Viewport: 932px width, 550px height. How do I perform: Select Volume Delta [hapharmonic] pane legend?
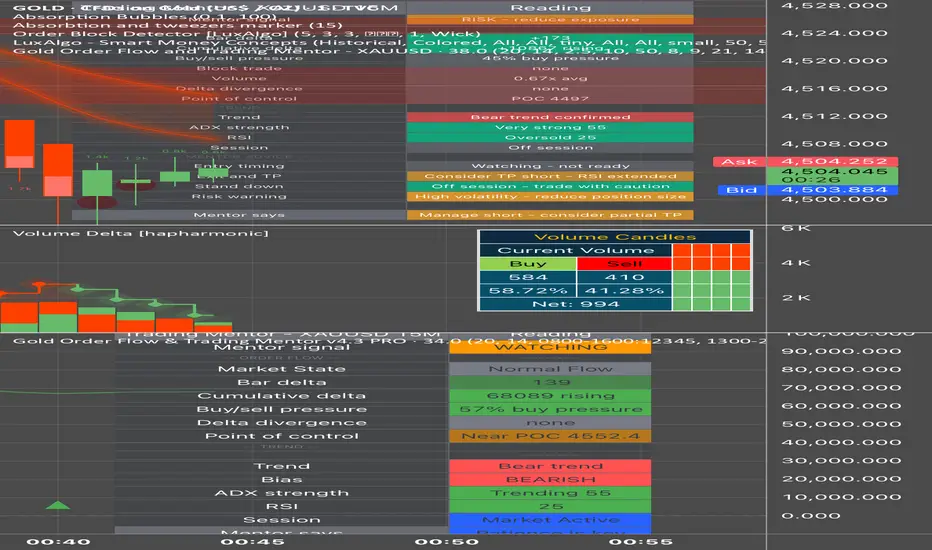pos(140,233)
